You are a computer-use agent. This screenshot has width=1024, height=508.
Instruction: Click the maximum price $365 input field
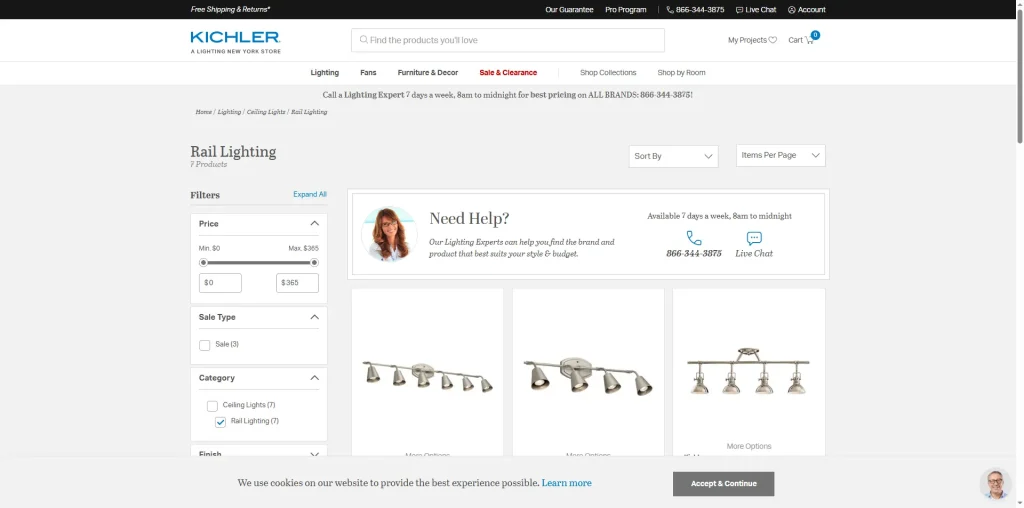(x=297, y=283)
